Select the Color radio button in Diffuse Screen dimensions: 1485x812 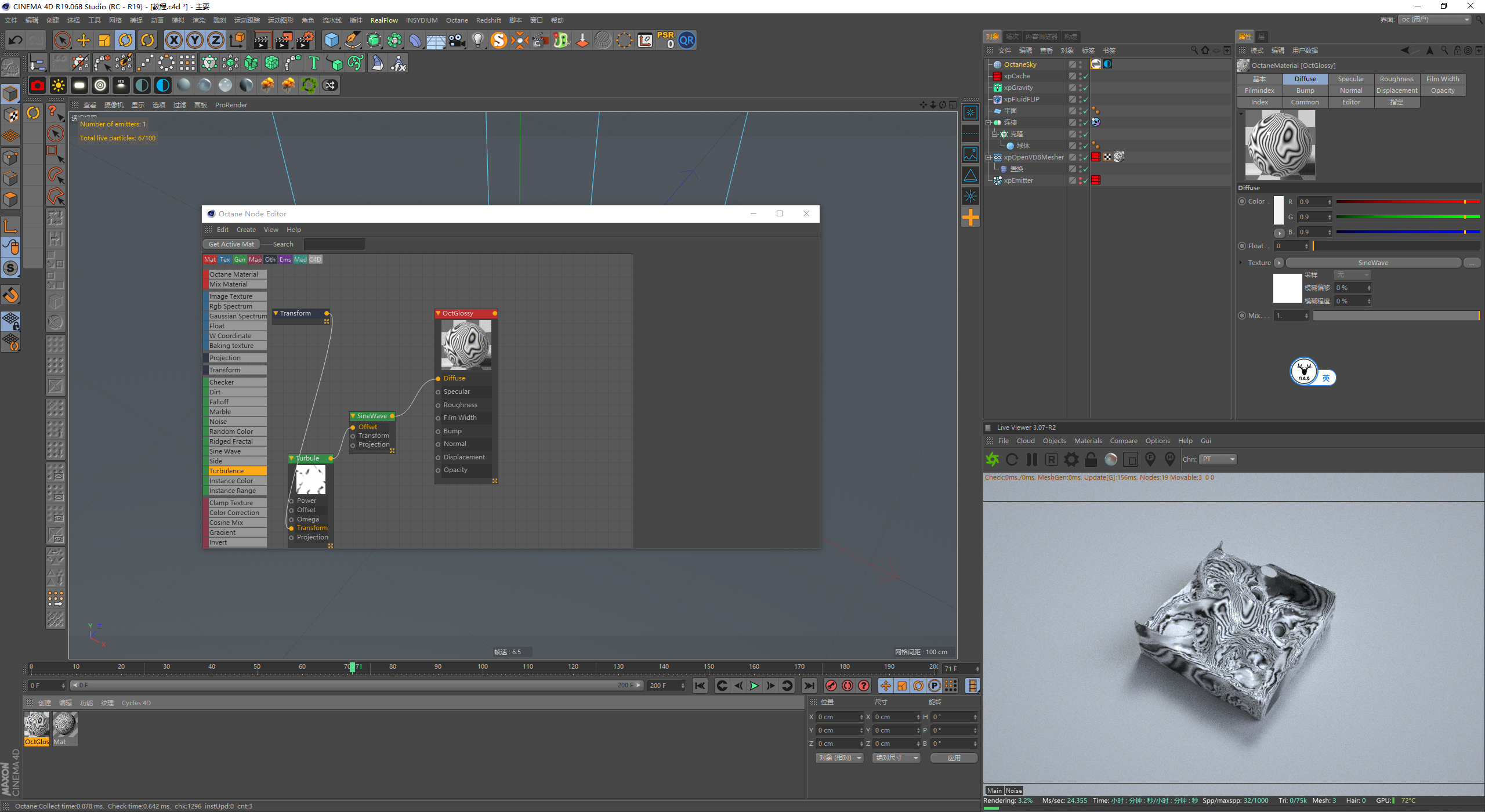(1242, 201)
